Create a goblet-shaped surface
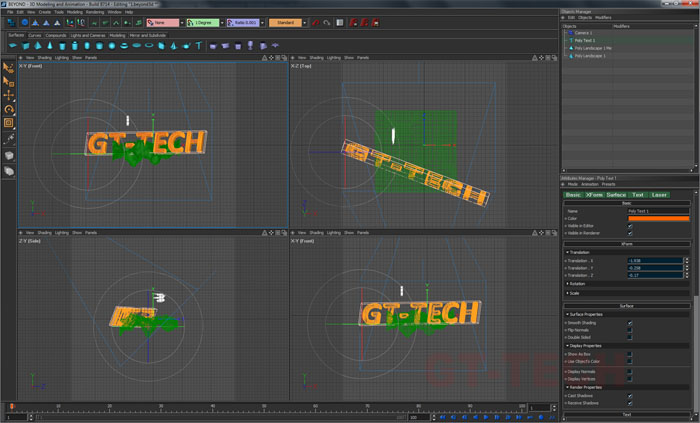700x423 pixels. pos(250,46)
